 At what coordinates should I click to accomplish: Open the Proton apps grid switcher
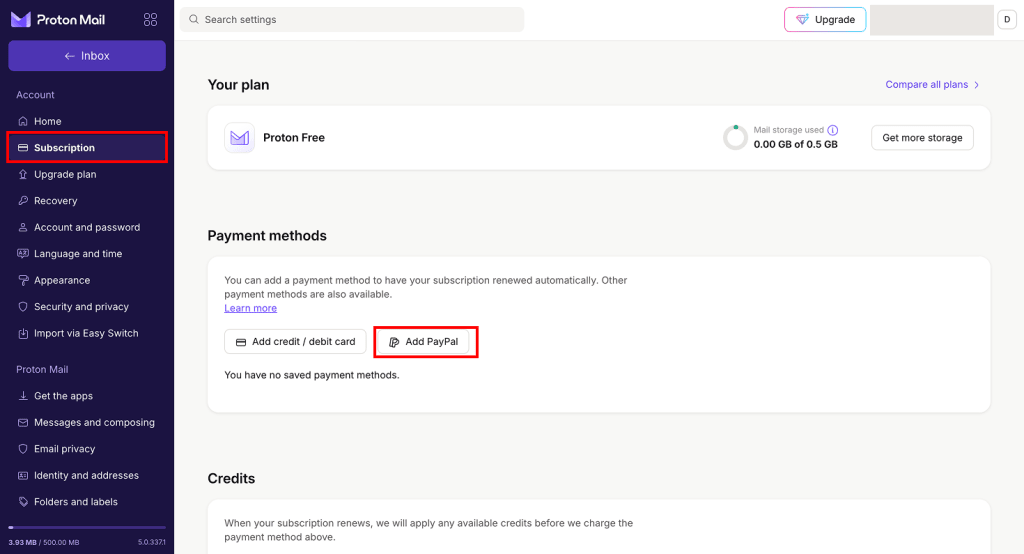point(150,20)
